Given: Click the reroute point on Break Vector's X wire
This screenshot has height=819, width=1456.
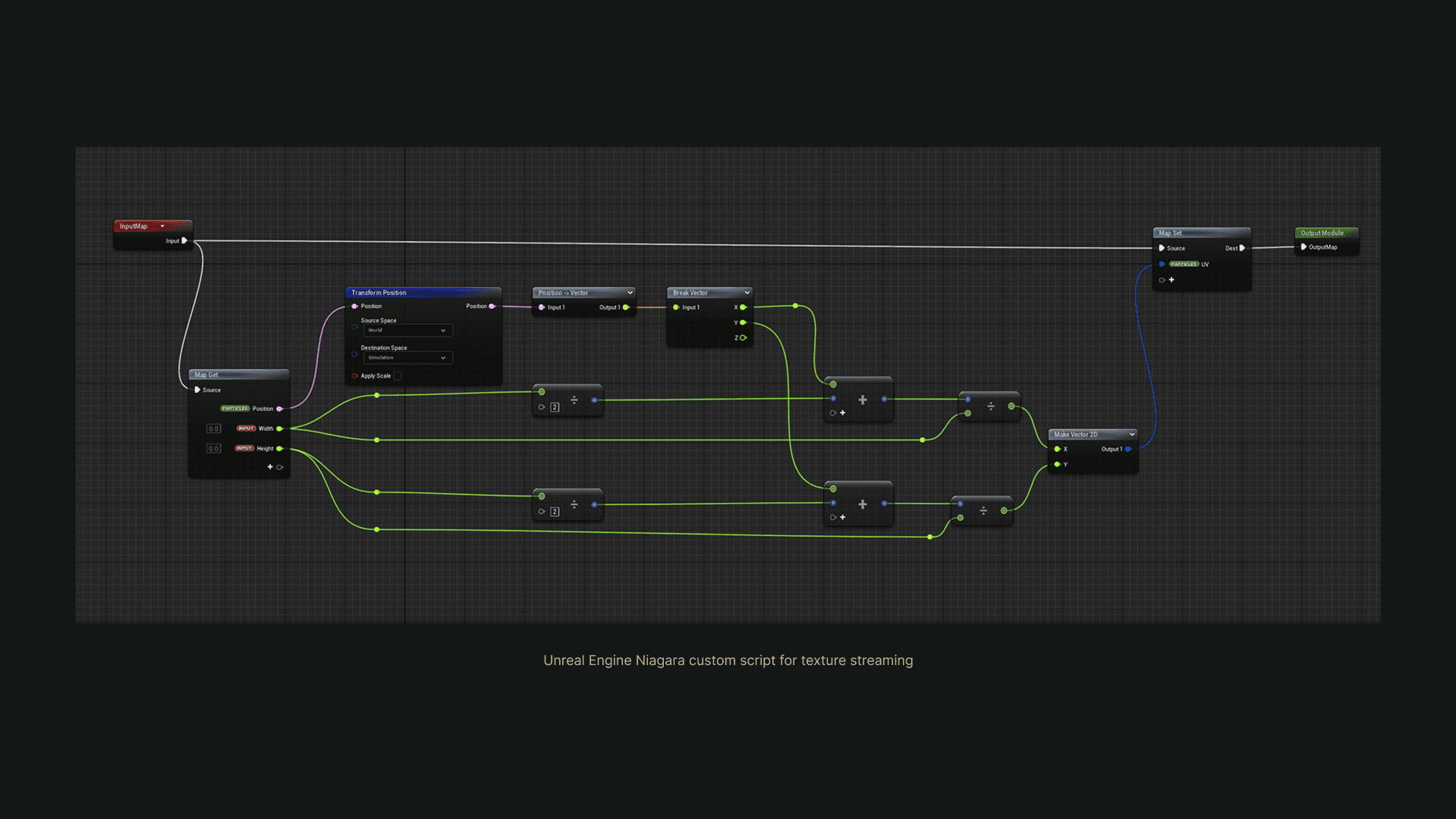Looking at the screenshot, I should point(795,306).
